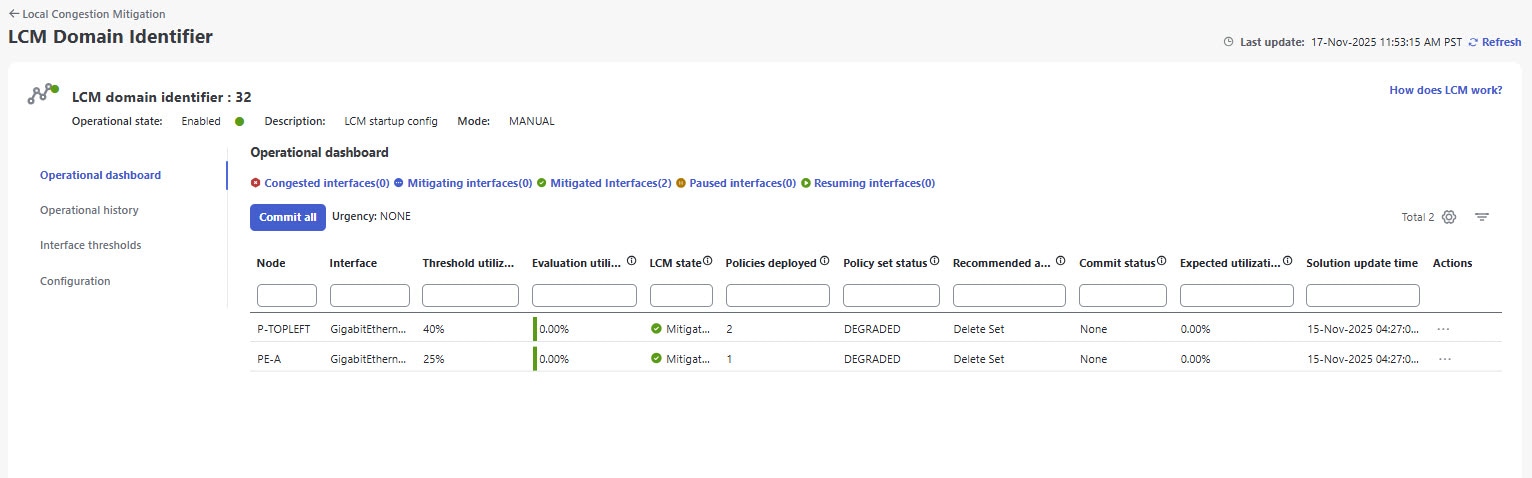Switch to Operational history tab
The height and width of the screenshot is (478, 1532).
pyautogui.click(x=89, y=210)
